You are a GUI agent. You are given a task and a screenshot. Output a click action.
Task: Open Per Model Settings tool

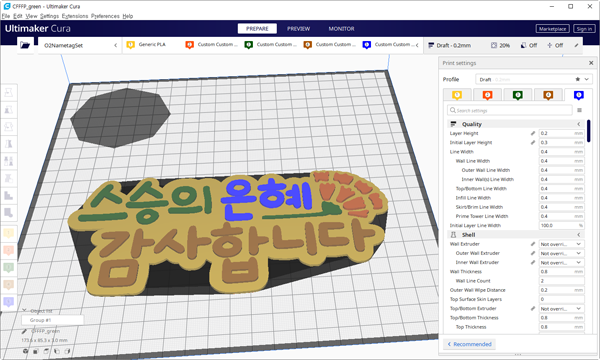coord(9,161)
